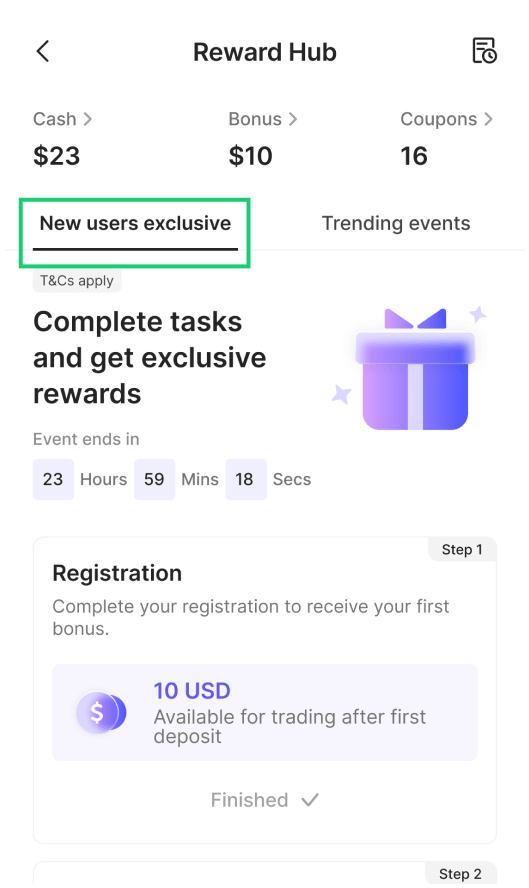Tap the purple gift box illustration

click(415, 370)
